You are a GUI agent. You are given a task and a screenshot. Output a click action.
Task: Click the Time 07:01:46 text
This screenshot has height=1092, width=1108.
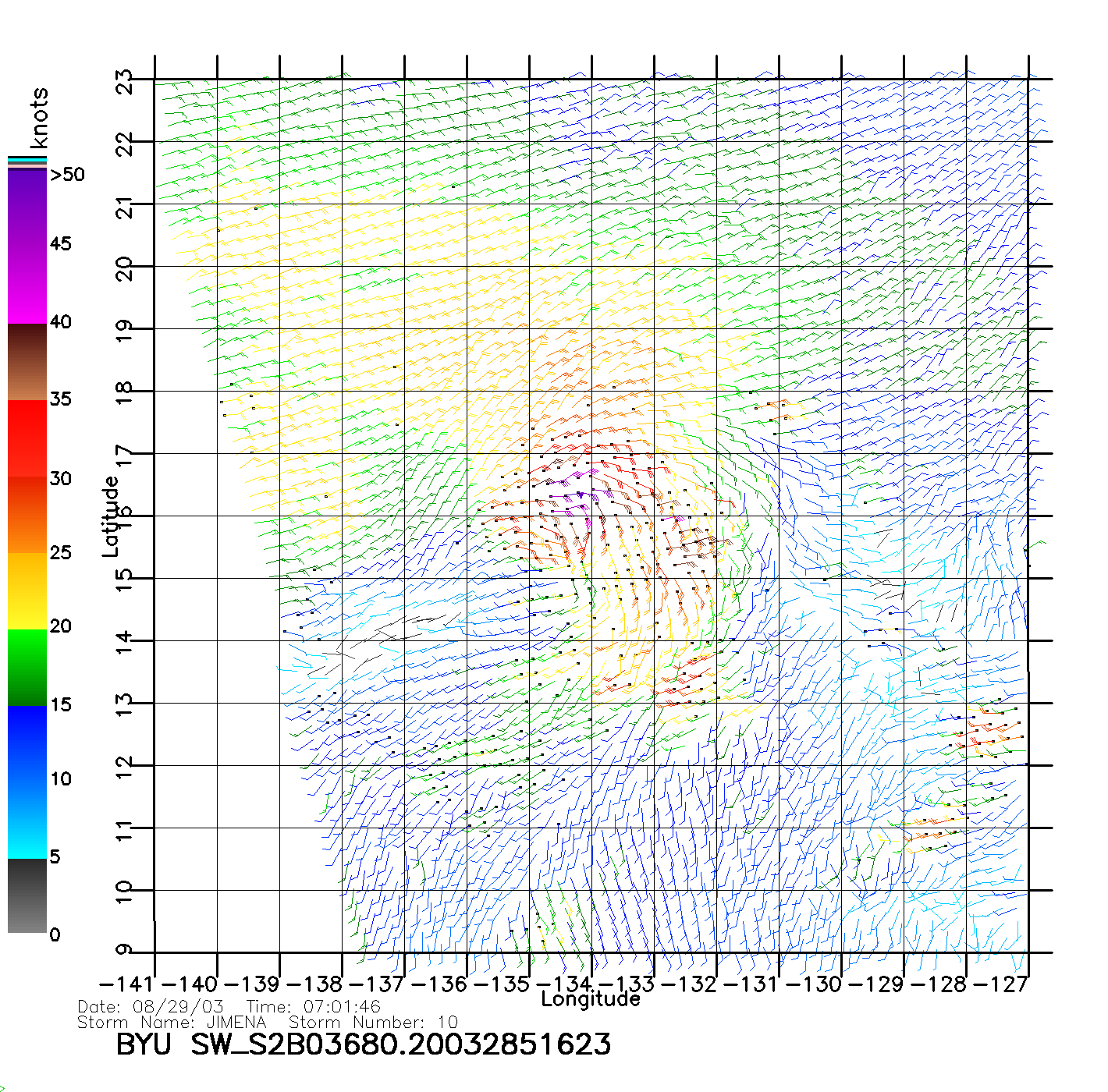click(x=314, y=1007)
